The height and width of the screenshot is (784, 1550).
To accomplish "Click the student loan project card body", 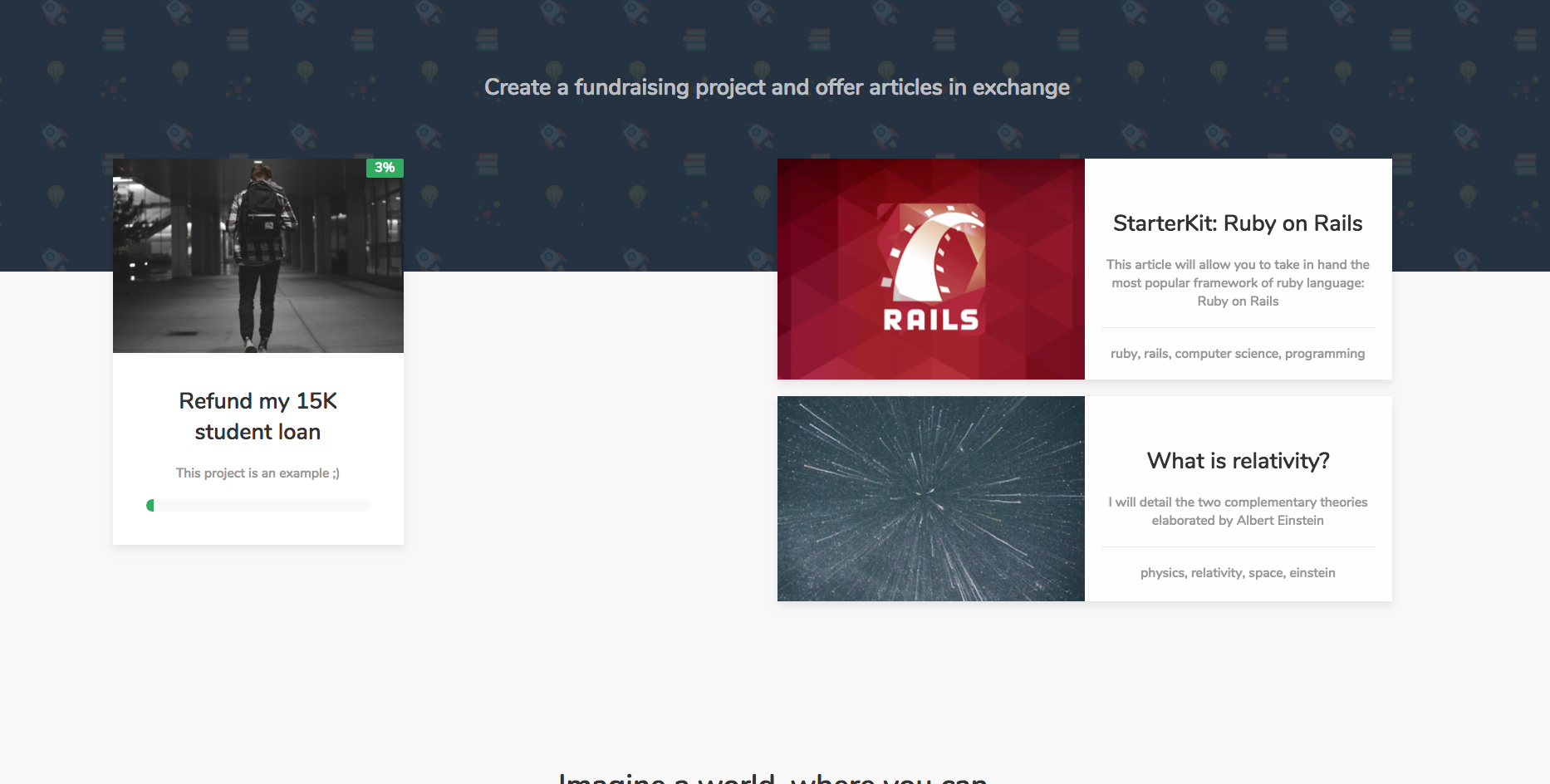I will pos(258,448).
